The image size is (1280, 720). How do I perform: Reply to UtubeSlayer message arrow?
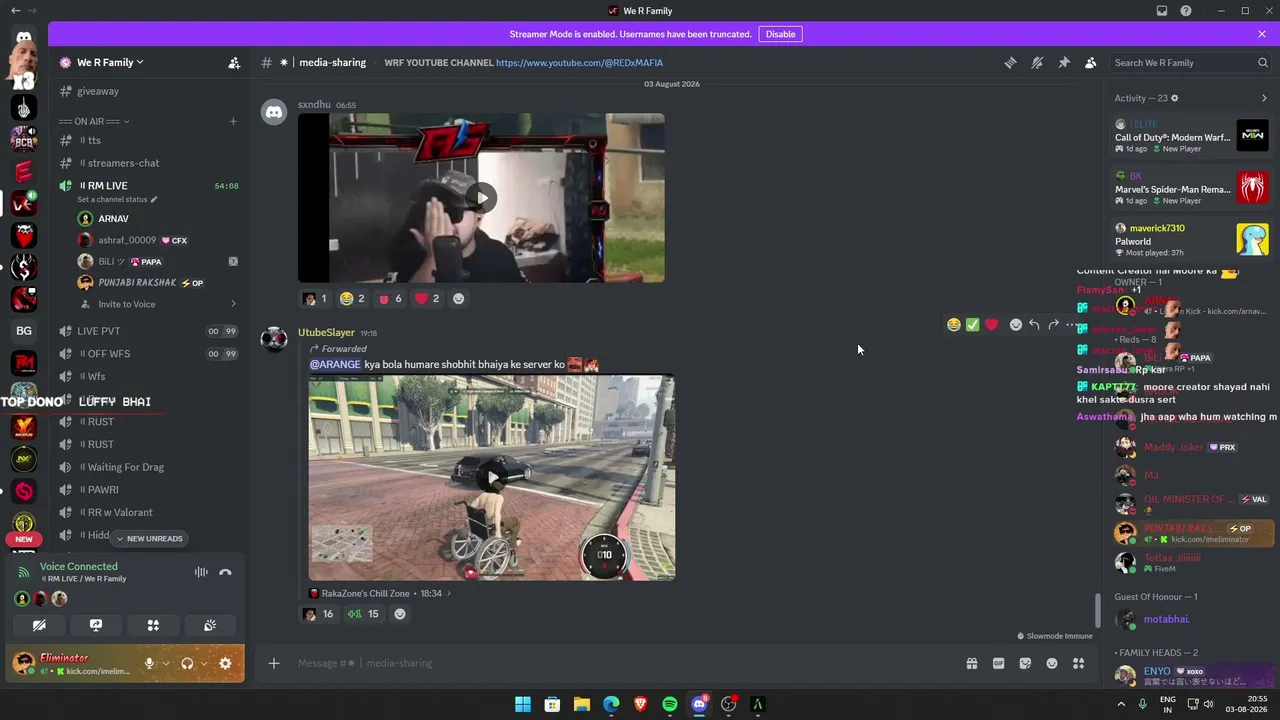[x=1034, y=325]
